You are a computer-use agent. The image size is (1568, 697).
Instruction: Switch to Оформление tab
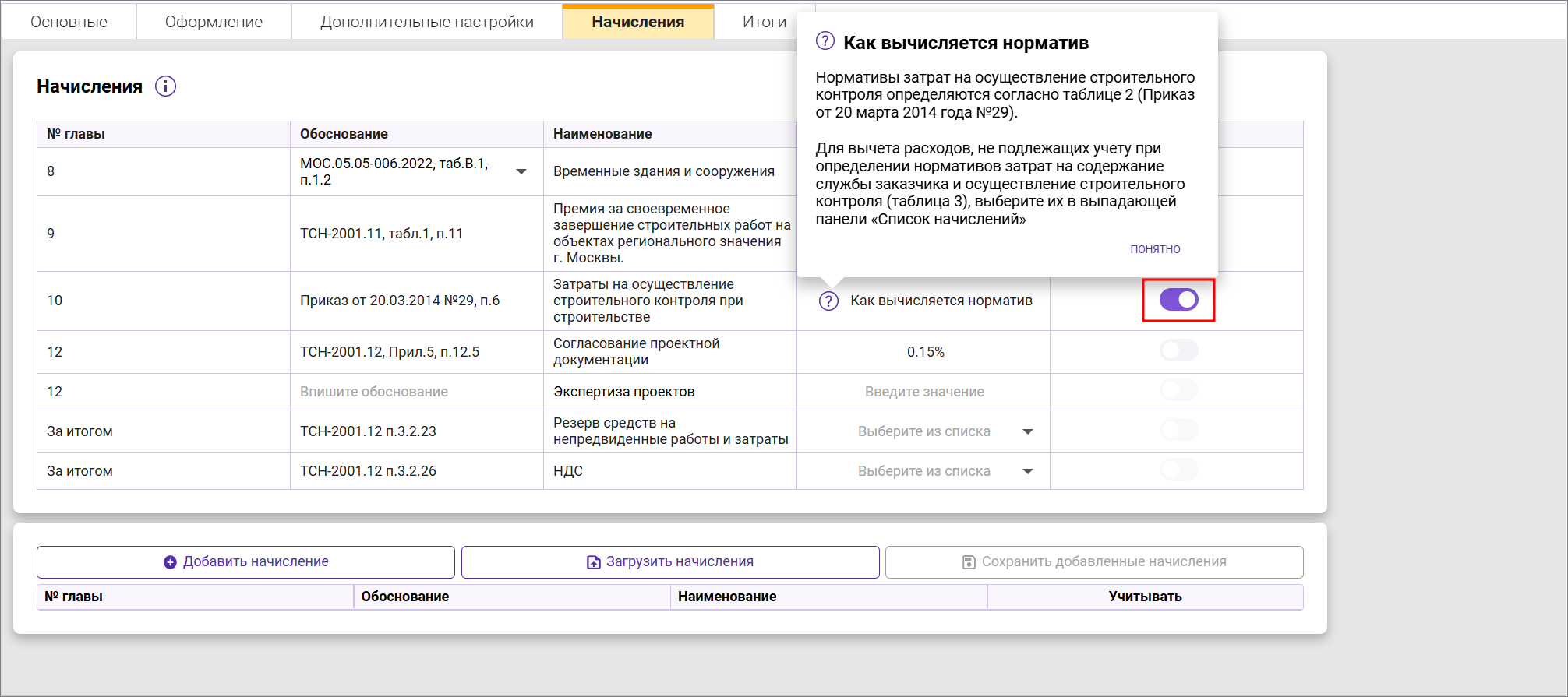pos(214,22)
